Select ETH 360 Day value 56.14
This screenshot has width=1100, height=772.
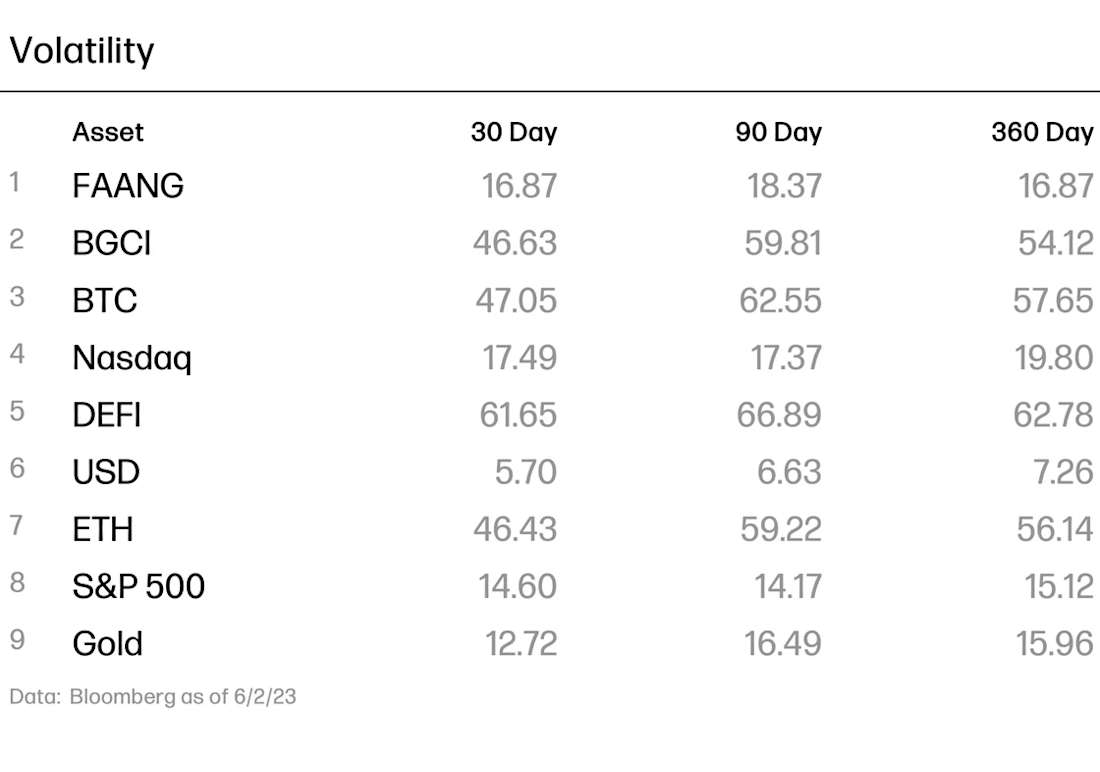[1054, 529]
